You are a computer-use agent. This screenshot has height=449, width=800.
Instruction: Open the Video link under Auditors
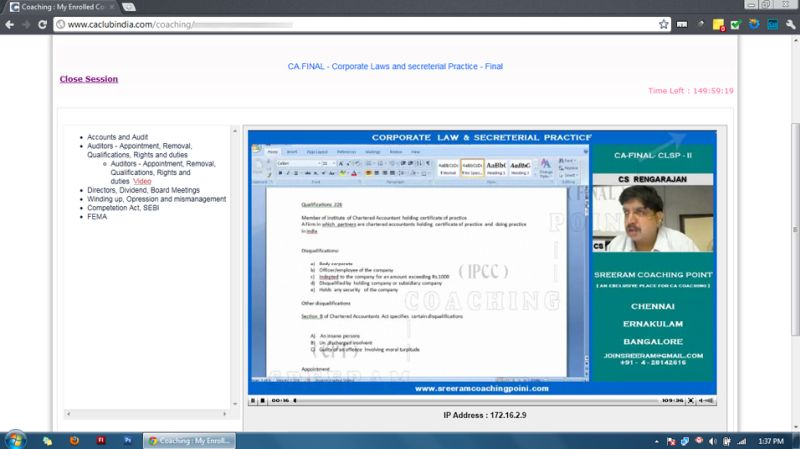(142, 181)
